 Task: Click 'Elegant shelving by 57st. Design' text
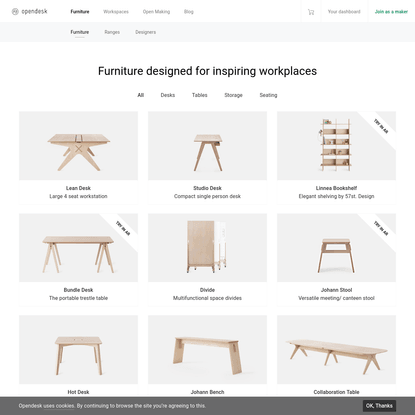coord(336,196)
